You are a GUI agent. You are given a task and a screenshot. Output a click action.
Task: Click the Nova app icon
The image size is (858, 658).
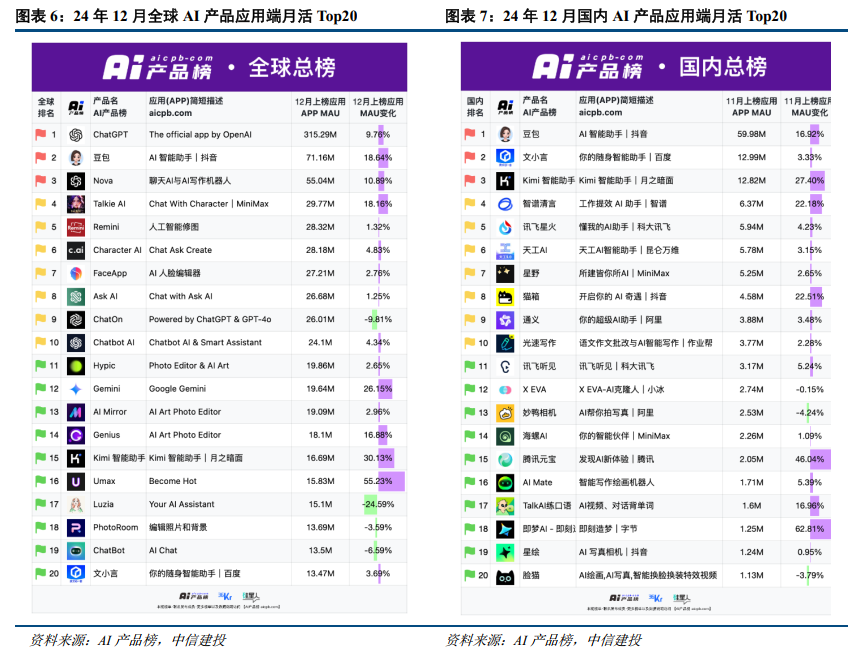click(x=76, y=181)
